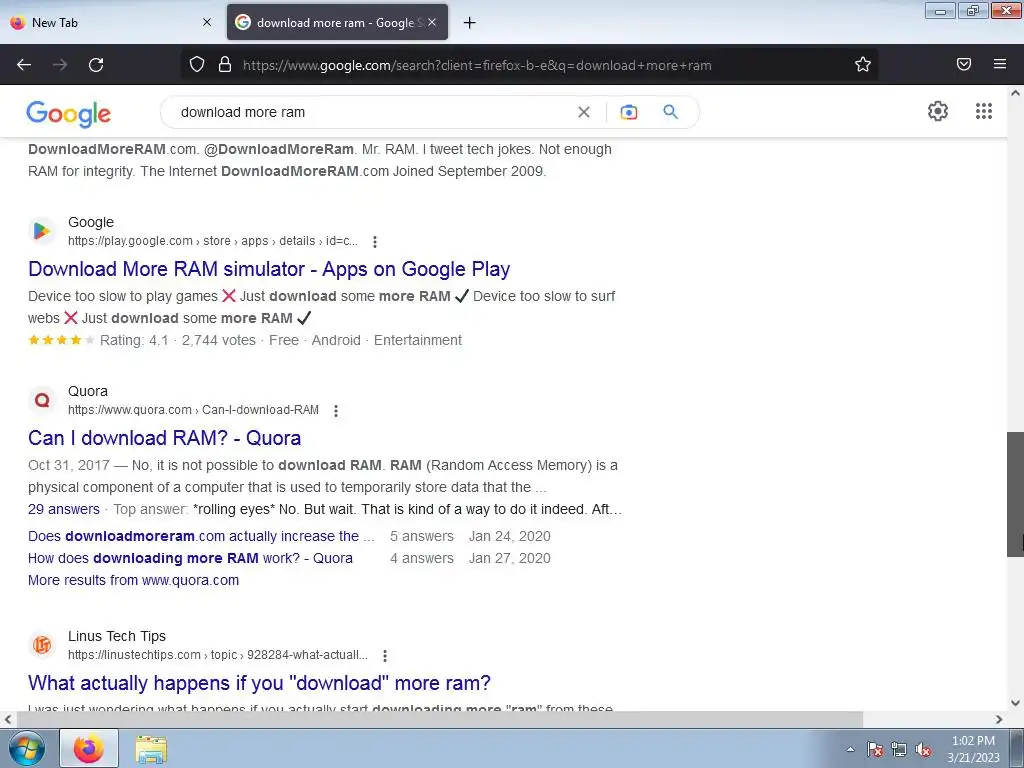Go back using the browser back arrow
Screen dimensions: 1024x768
(24, 65)
